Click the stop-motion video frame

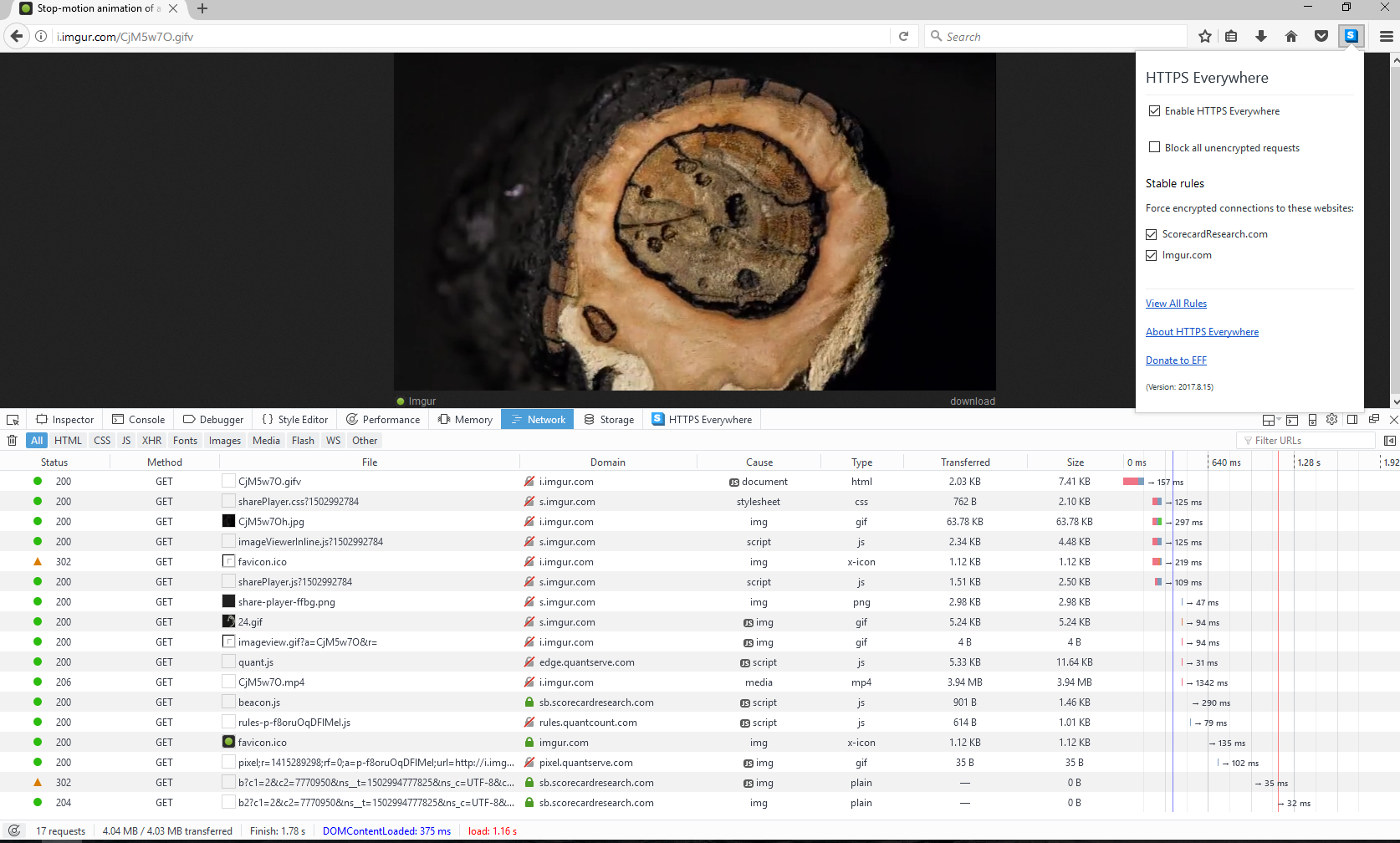(695, 222)
